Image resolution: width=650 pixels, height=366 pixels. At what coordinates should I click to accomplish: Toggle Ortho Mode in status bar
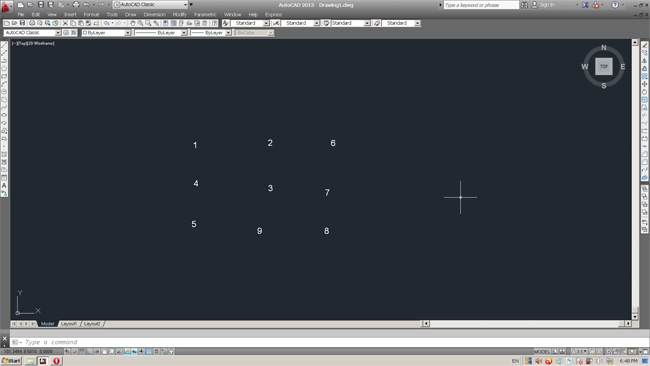pyautogui.click(x=90, y=351)
